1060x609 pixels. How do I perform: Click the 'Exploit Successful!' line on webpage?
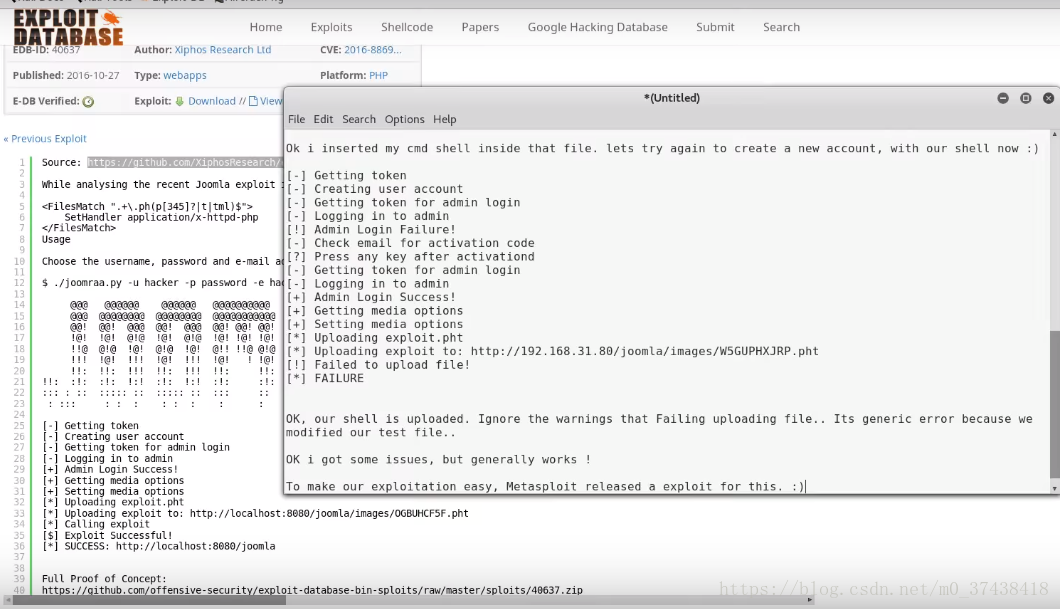point(107,535)
